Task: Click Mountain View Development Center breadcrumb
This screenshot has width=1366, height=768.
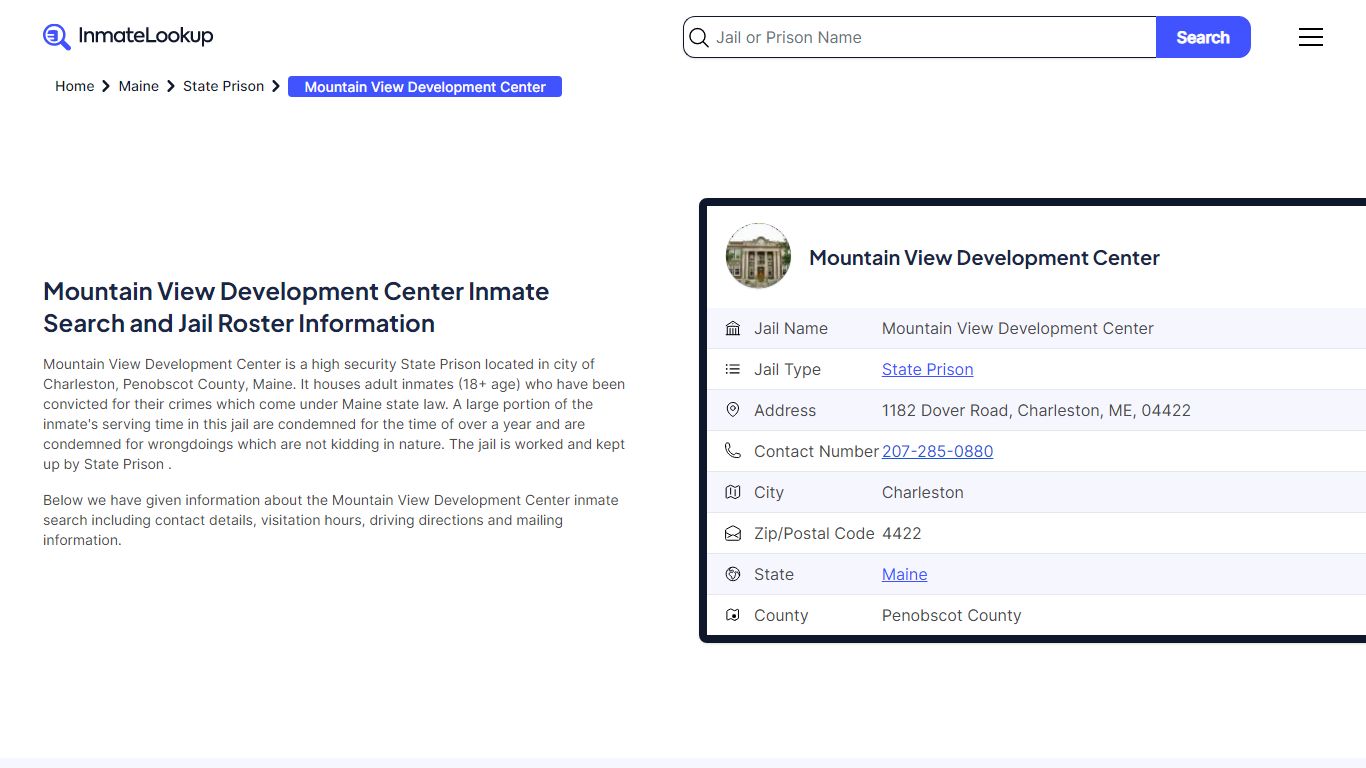Action: pyautogui.click(x=425, y=87)
